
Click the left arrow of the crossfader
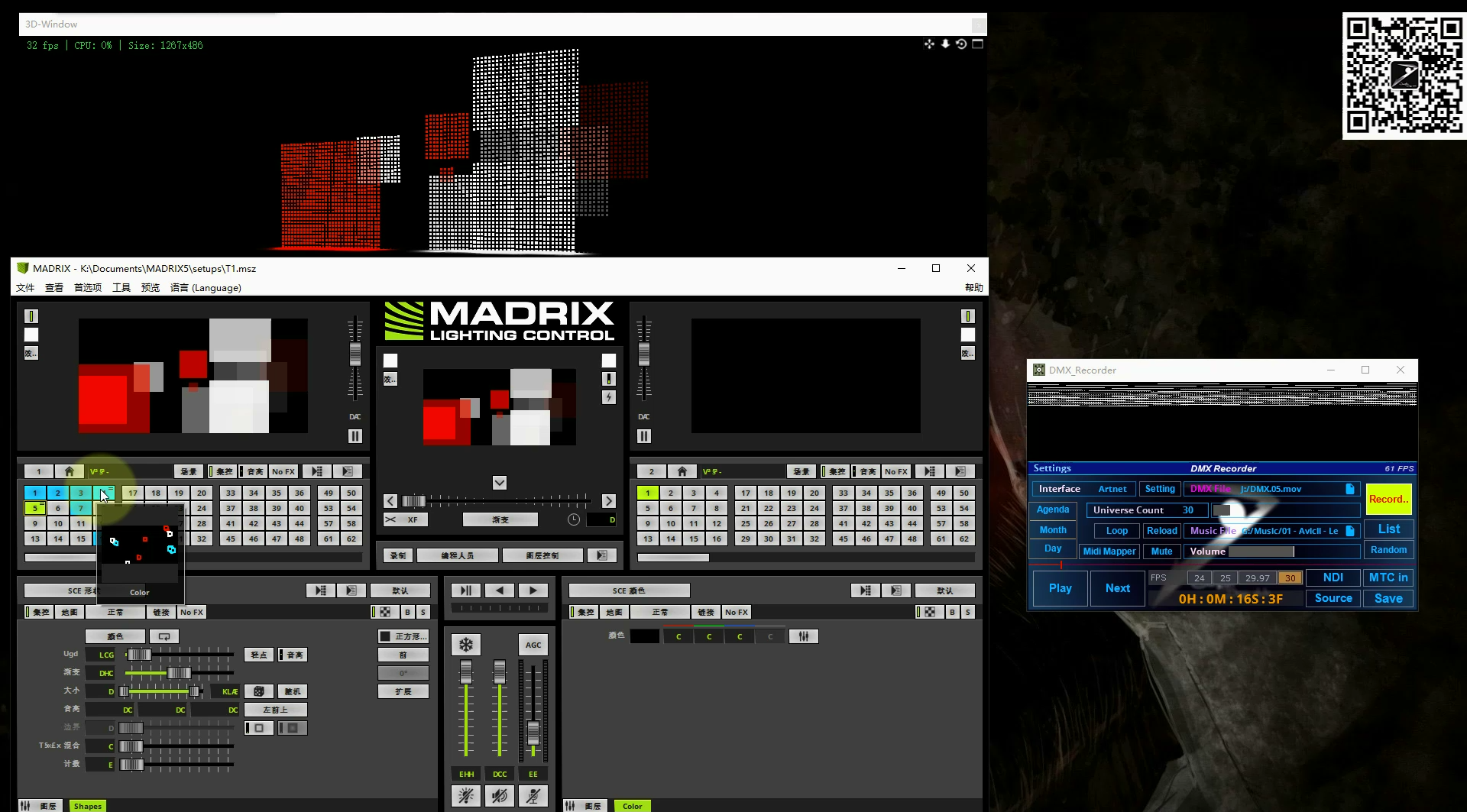[390, 501]
